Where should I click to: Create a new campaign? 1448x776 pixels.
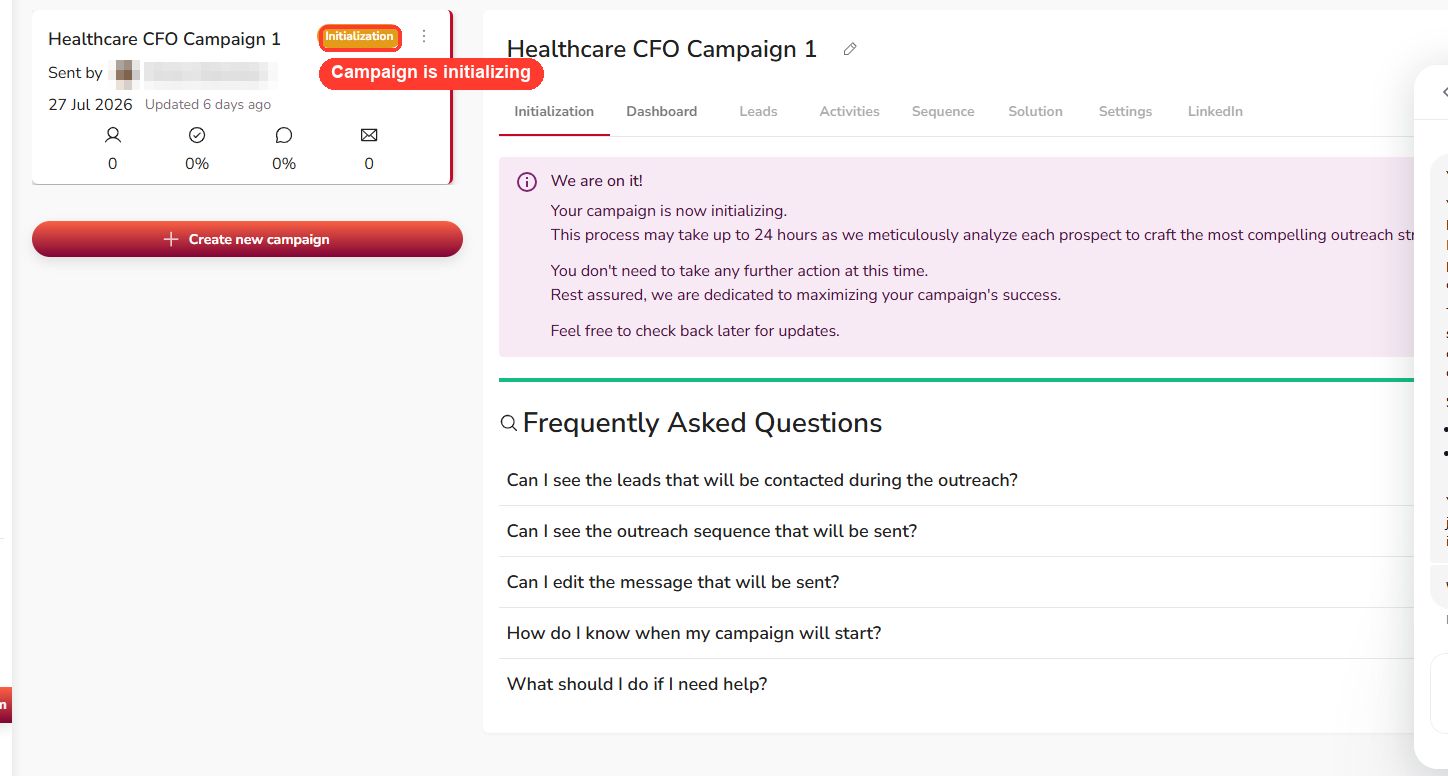(x=247, y=239)
